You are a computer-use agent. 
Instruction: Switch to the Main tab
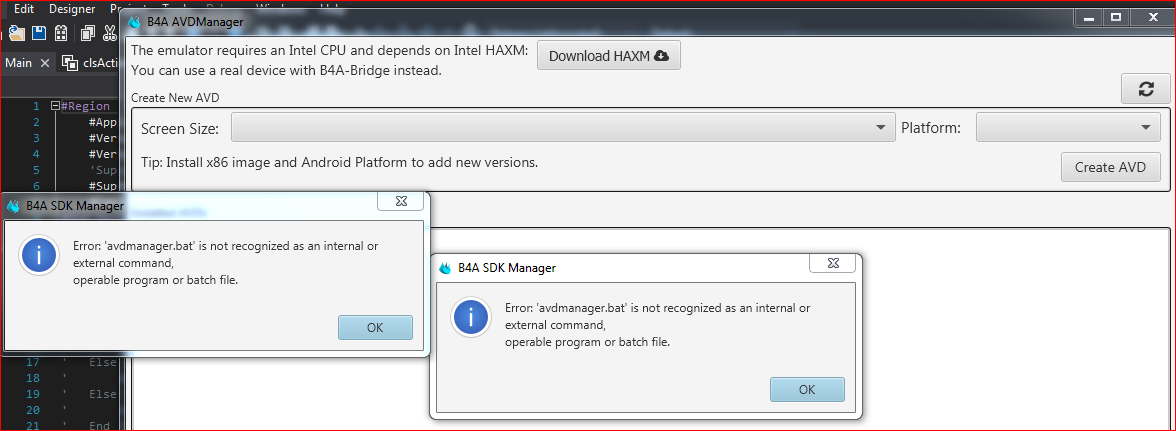pyautogui.click(x=19, y=63)
